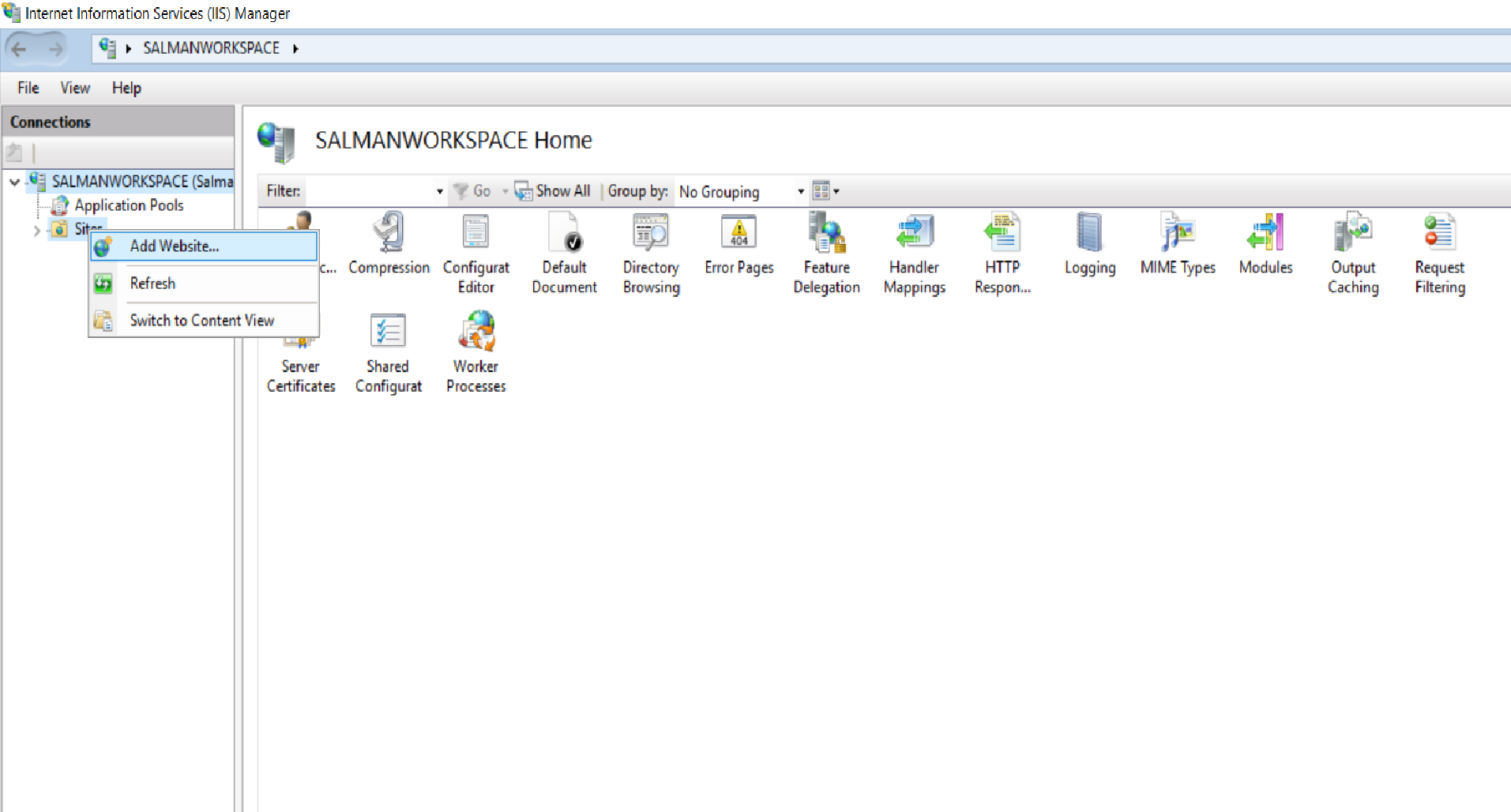This screenshot has width=1511, height=812.
Task: Click the Show All button
Action: pyautogui.click(x=553, y=191)
